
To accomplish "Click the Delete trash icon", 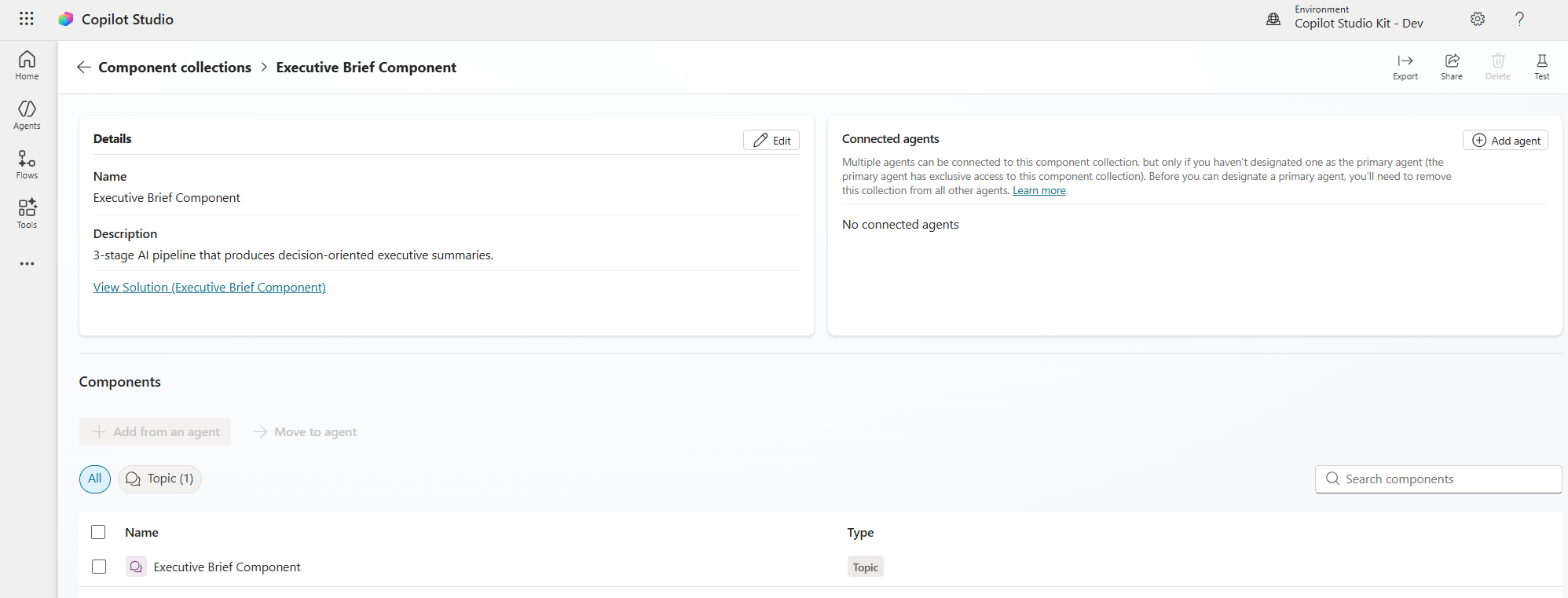I will click(1498, 67).
